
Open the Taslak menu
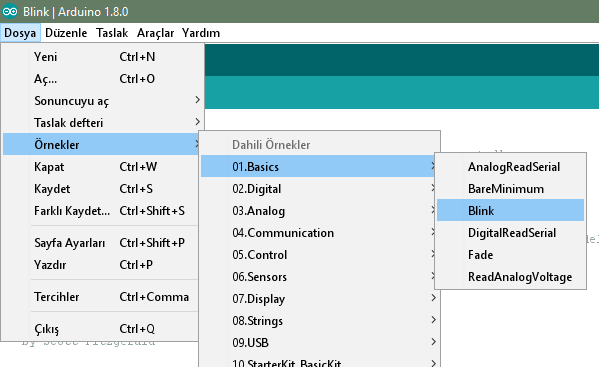[112, 33]
